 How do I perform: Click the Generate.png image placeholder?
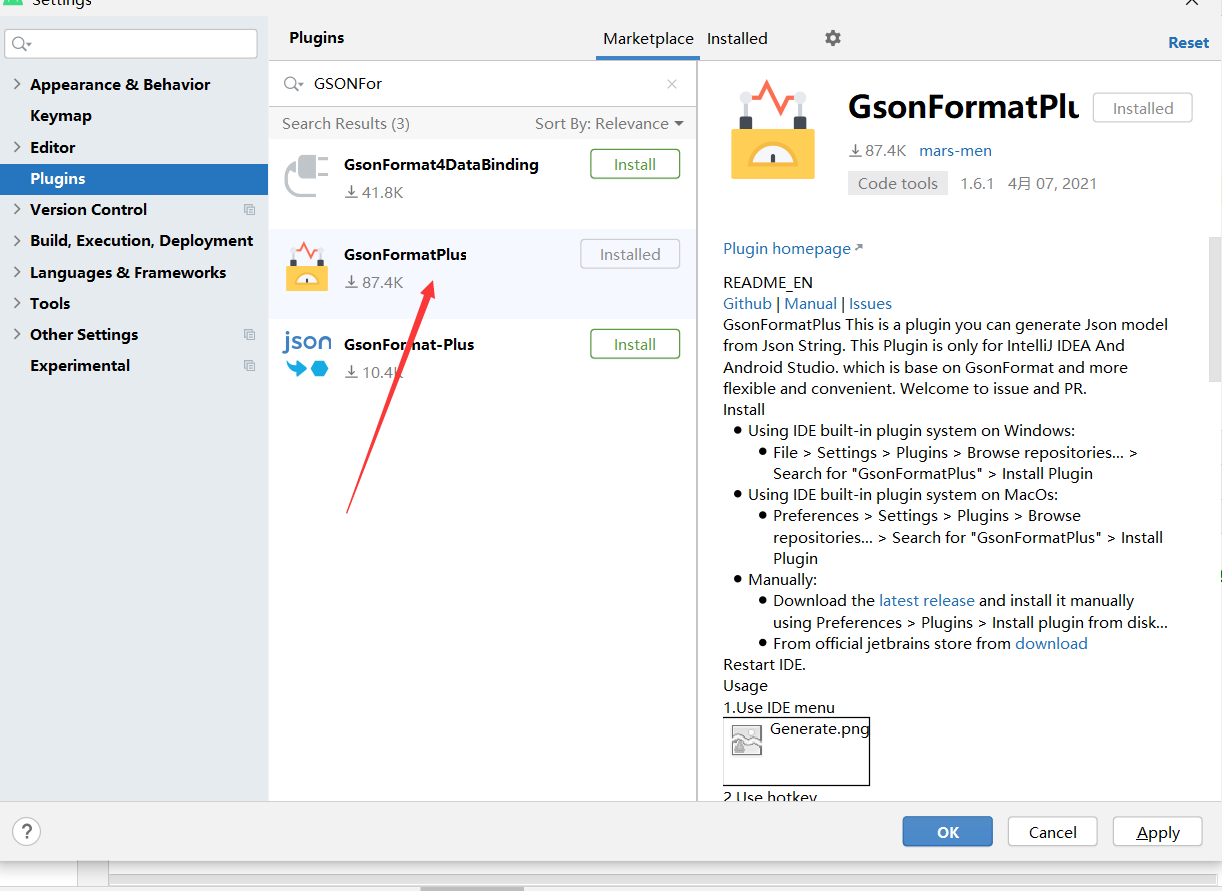coord(796,751)
